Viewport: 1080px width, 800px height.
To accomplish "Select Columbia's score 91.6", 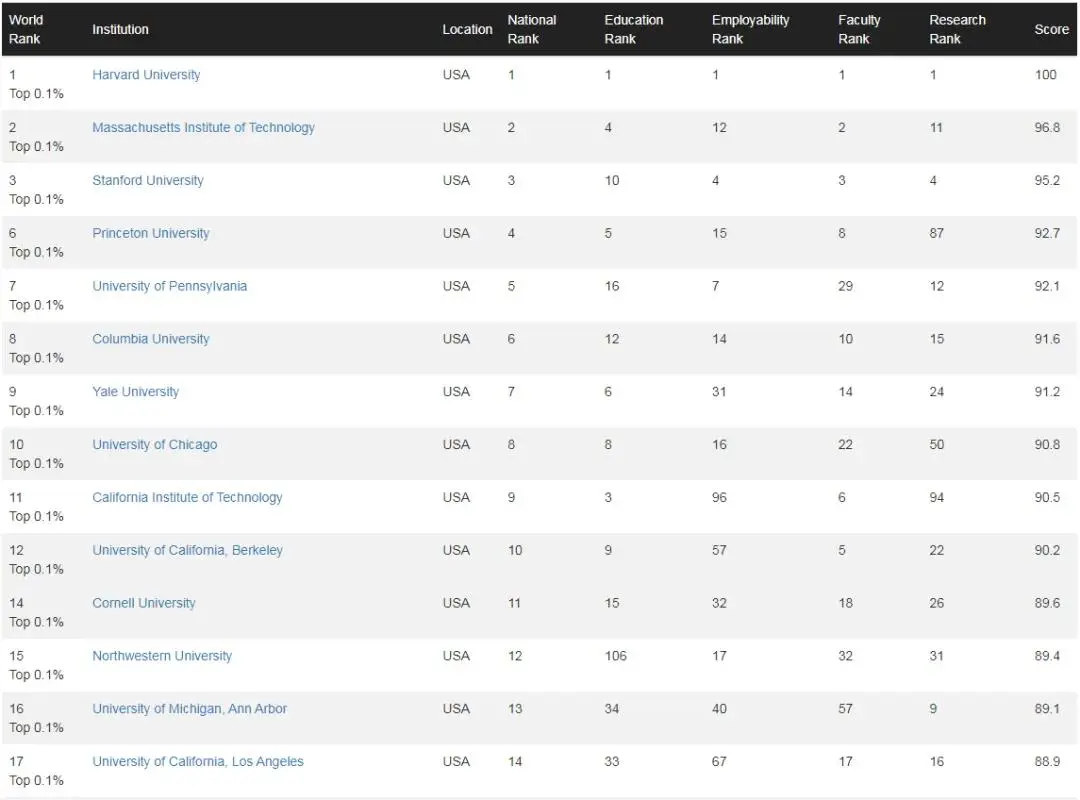I will pos(1047,339).
